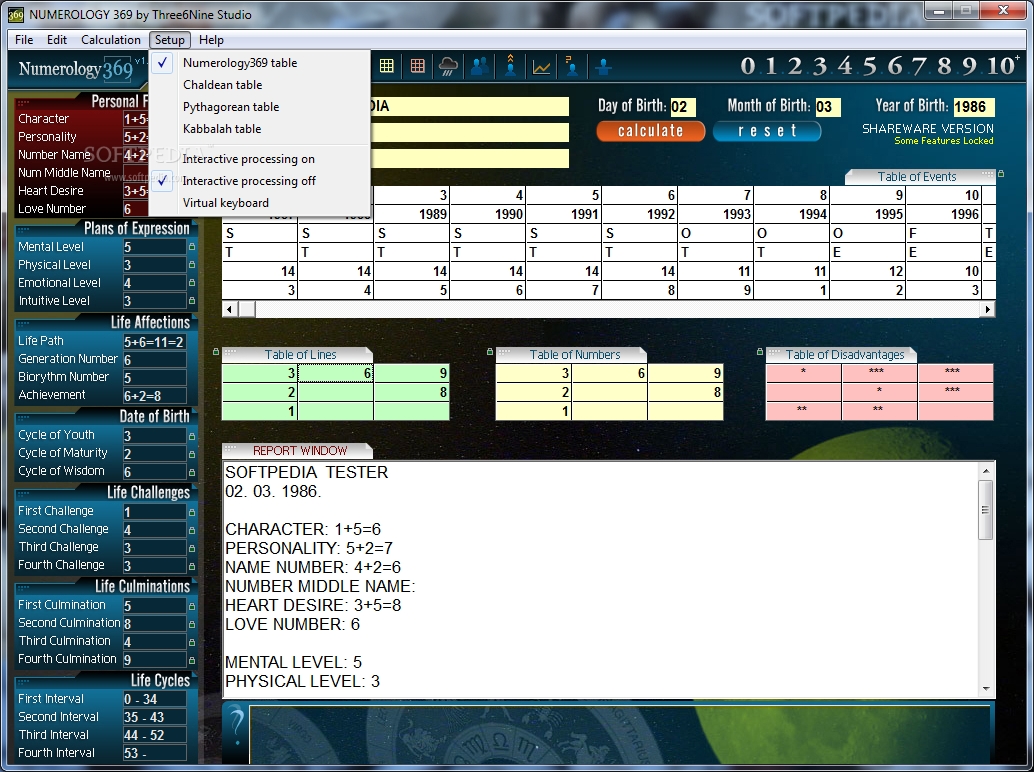Click the person with question mark icon

point(572,66)
